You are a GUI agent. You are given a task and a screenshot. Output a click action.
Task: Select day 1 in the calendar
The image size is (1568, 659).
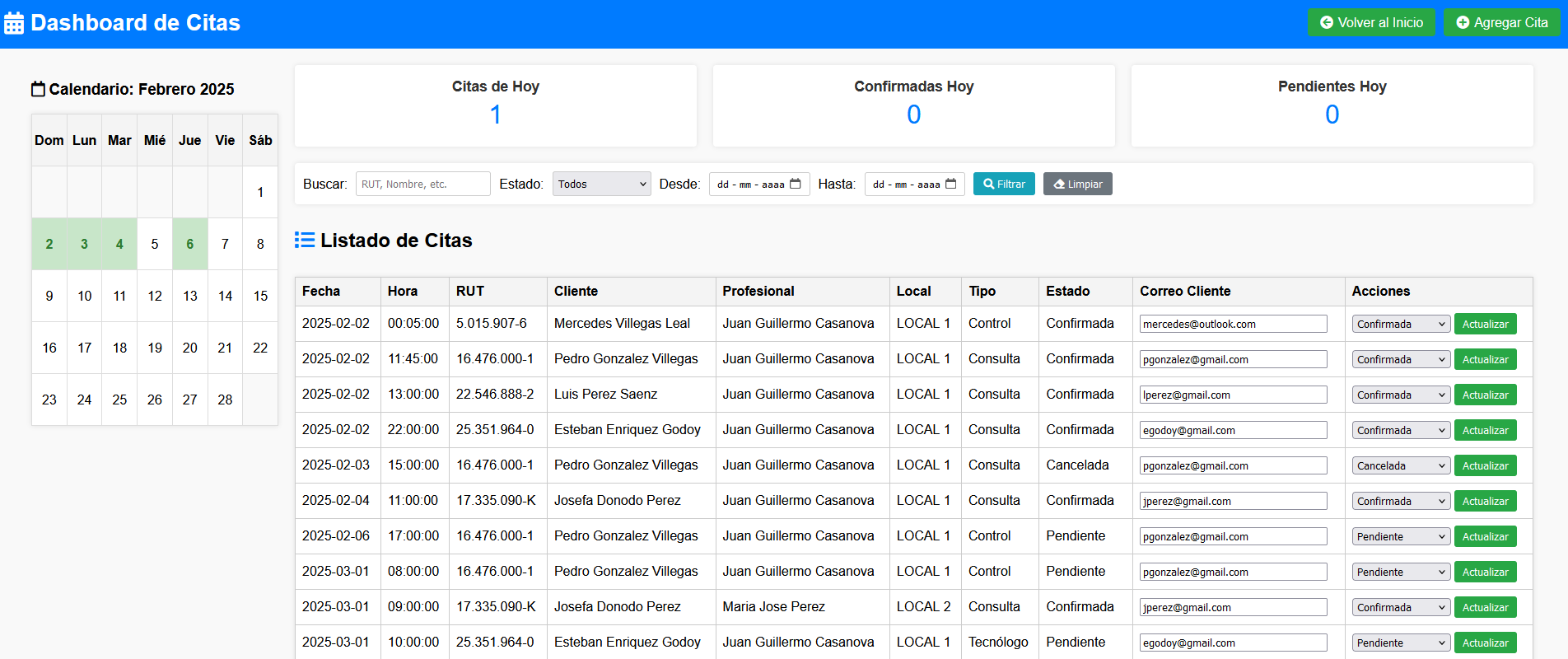260,192
